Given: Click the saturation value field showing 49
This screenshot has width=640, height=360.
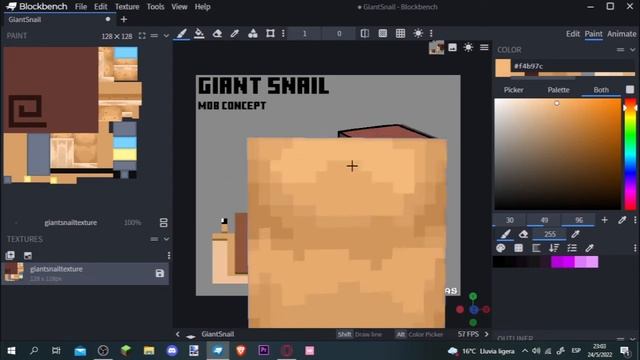Looking at the screenshot, I should (544, 220).
